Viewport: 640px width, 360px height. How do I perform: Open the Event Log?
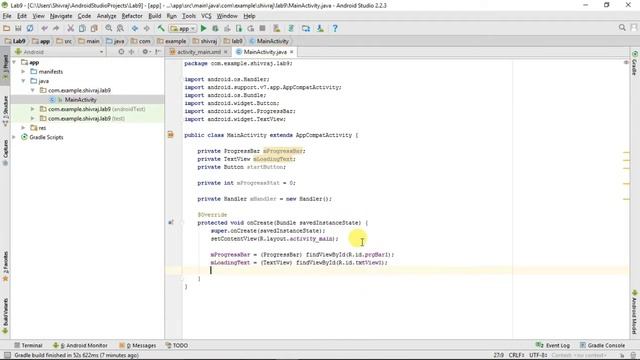552,345
